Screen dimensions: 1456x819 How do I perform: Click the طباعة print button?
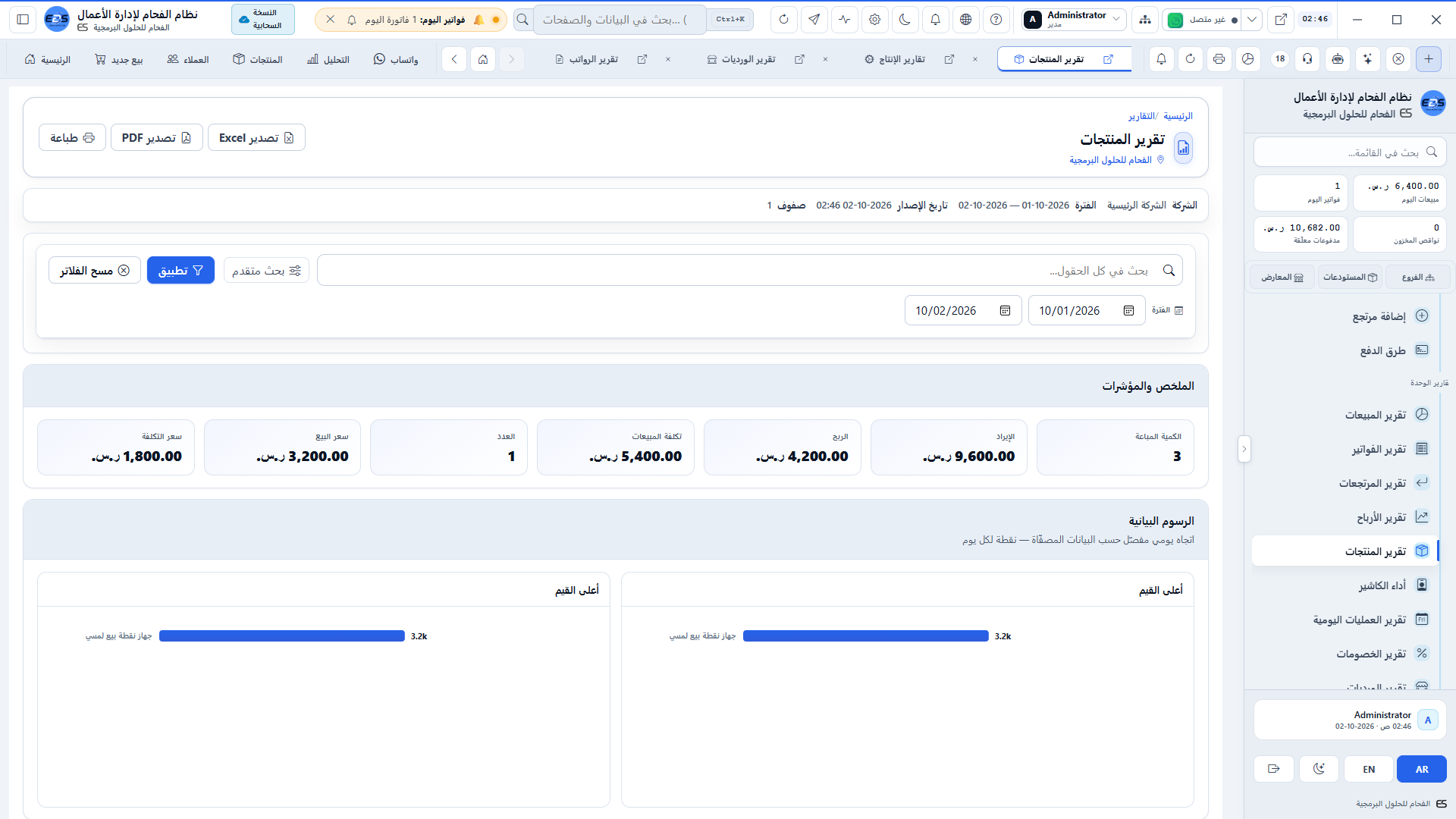pos(72,137)
